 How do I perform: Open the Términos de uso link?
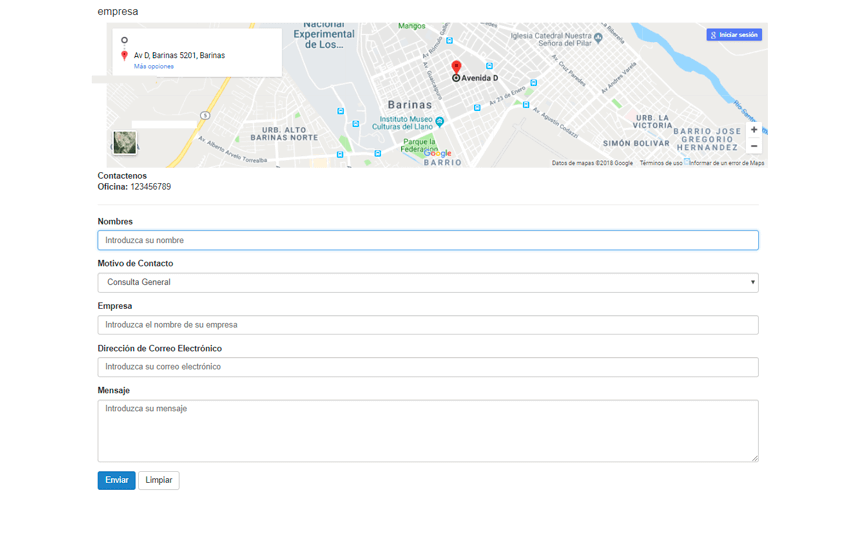tap(660, 163)
